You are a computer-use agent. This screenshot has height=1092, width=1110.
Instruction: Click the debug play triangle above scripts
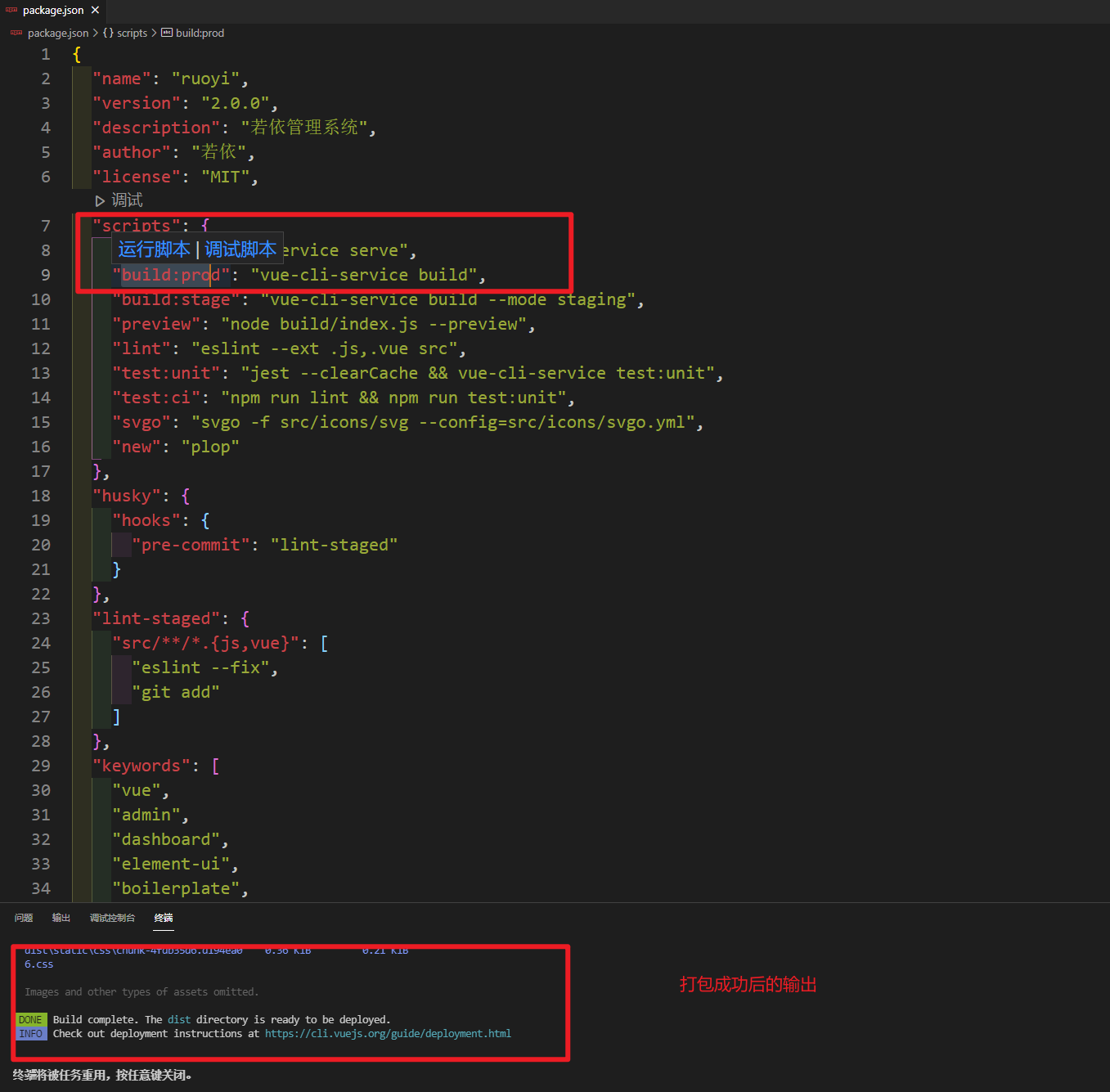100,200
